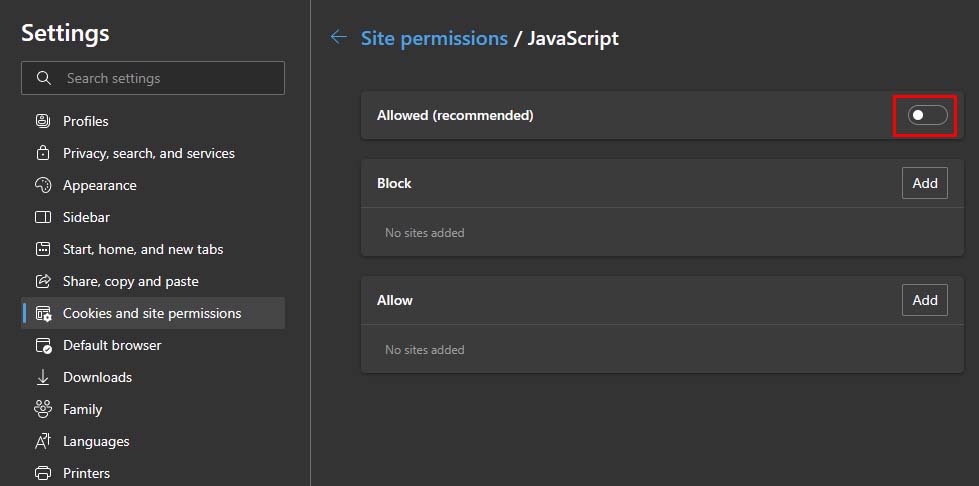The height and width of the screenshot is (486, 979).
Task: Open Privacy, search, and services settings
Action: tap(153, 153)
